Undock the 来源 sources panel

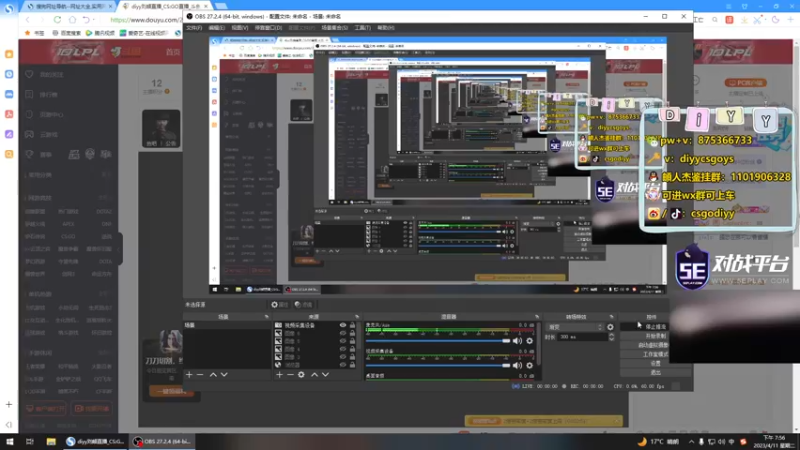[357, 317]
